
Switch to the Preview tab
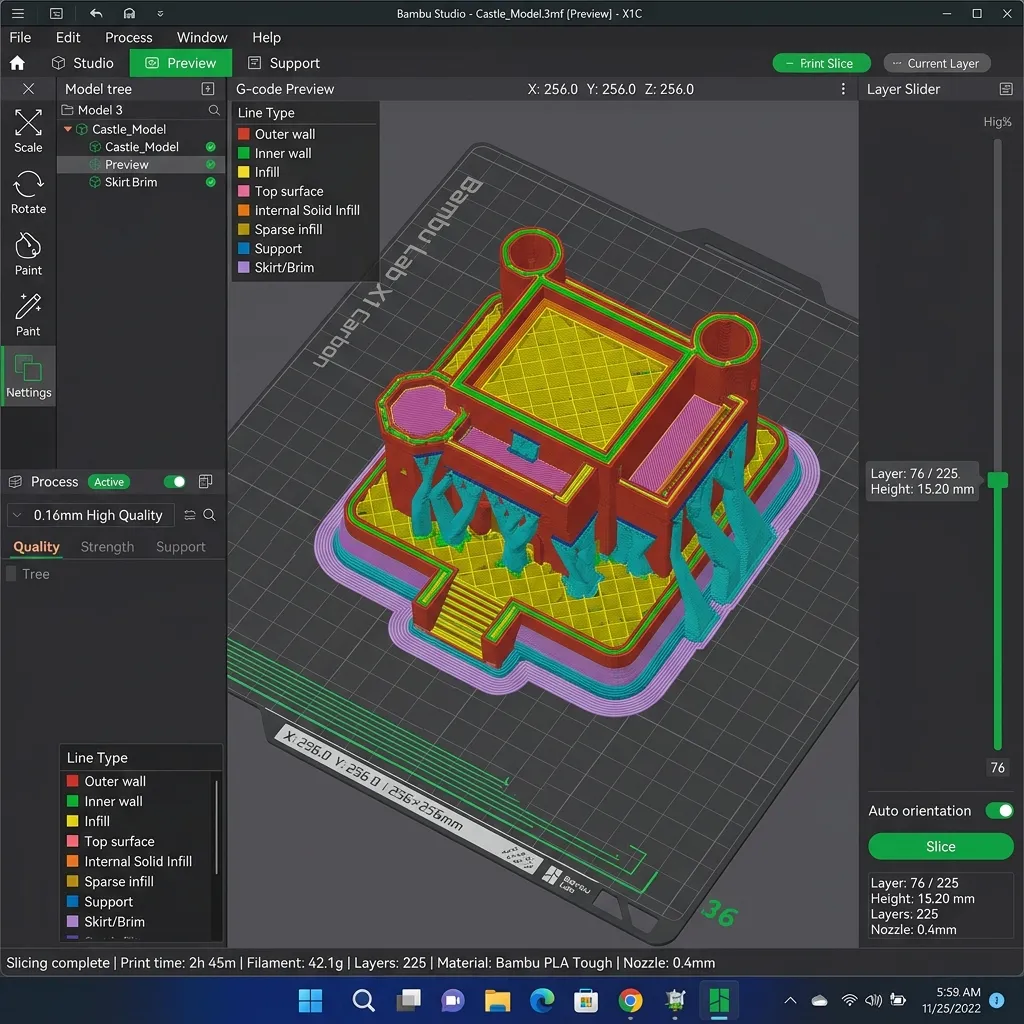point(181,63)
